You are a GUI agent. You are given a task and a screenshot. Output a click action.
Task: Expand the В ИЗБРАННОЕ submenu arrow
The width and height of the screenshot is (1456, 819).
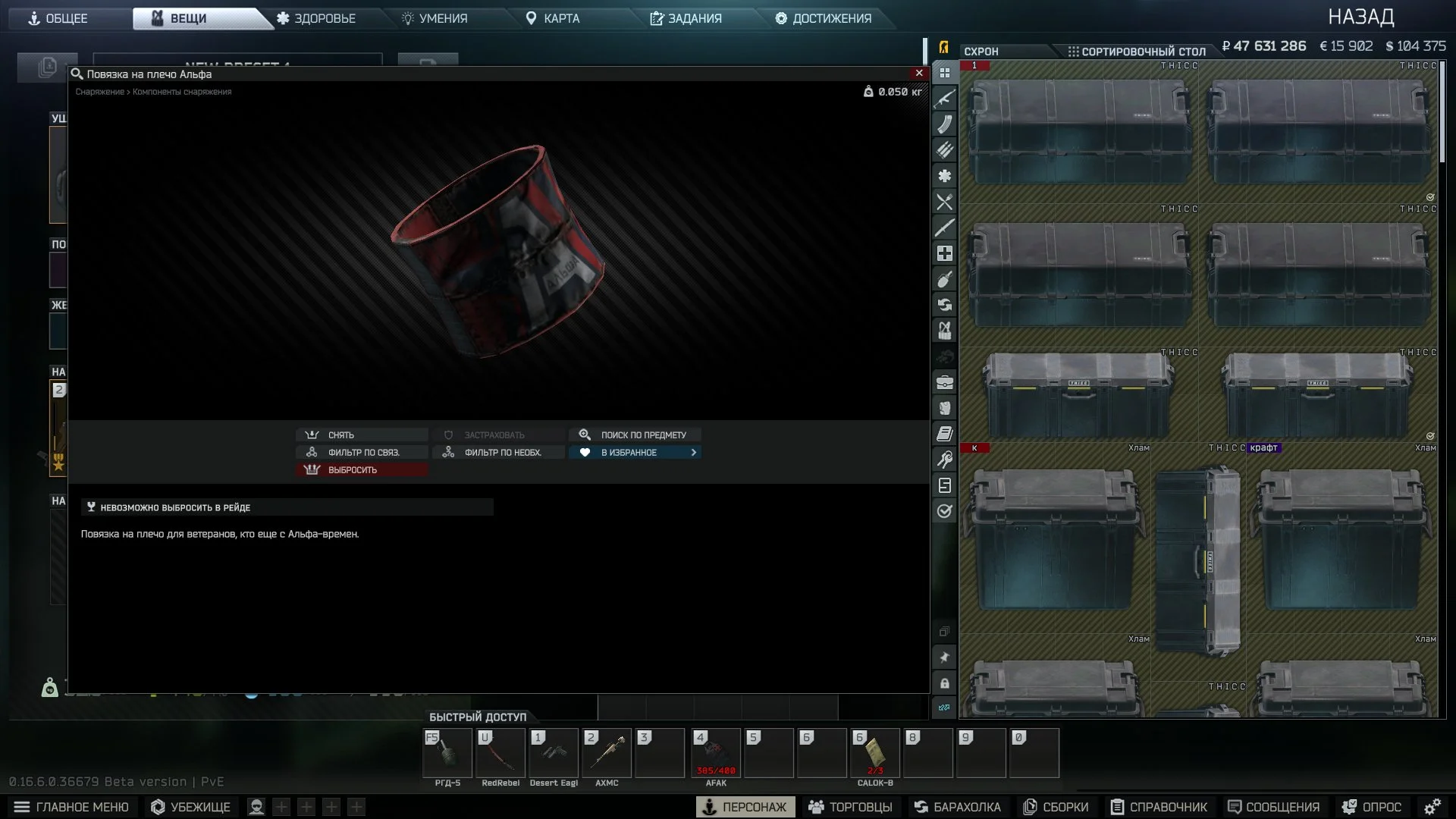coord(693,452)
